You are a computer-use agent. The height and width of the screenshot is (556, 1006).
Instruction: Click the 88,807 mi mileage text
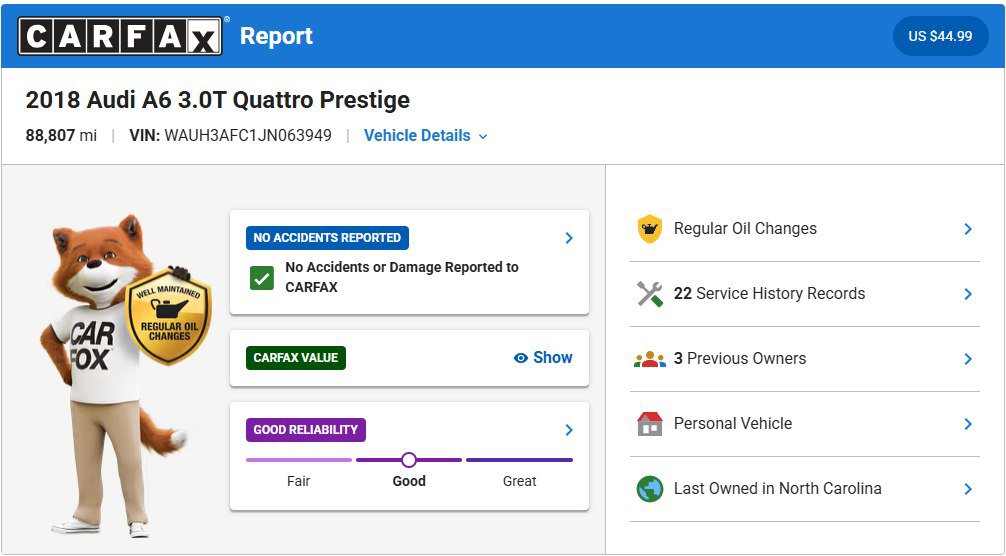click(61, 136)
